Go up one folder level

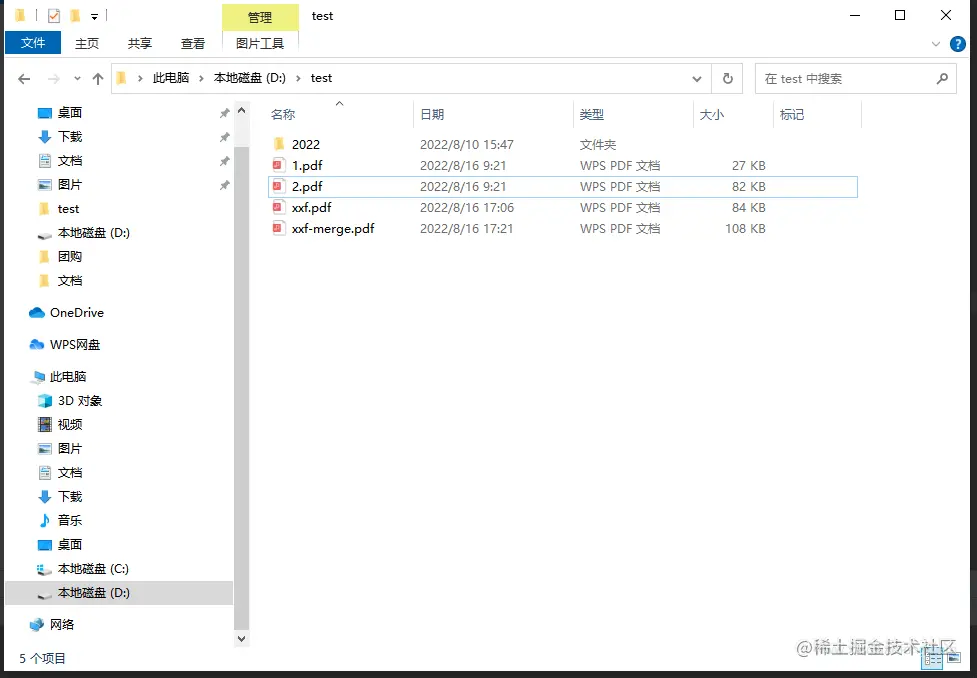tap(98, 79)
